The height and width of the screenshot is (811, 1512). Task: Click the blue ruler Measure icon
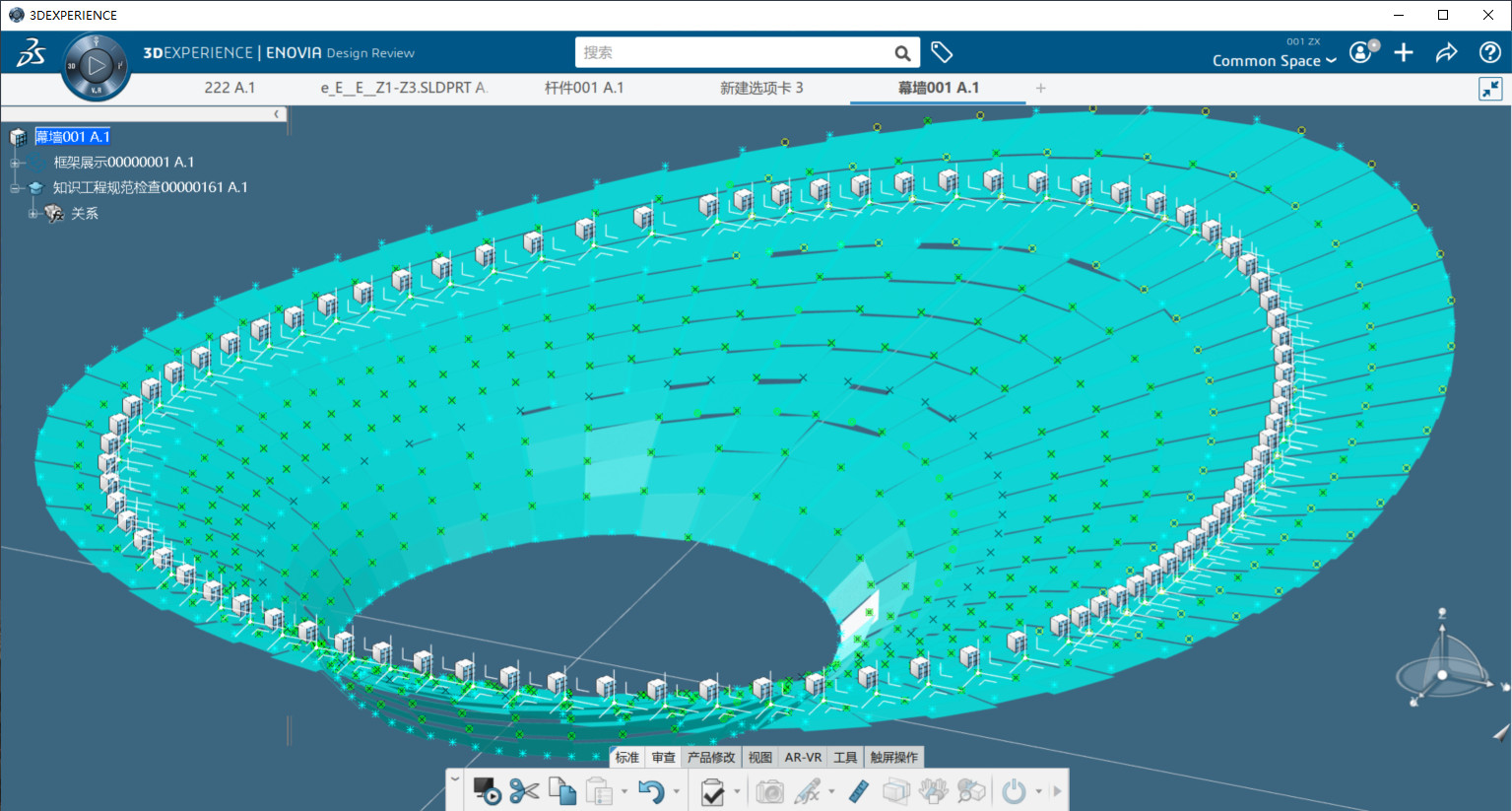click(859, 790)
